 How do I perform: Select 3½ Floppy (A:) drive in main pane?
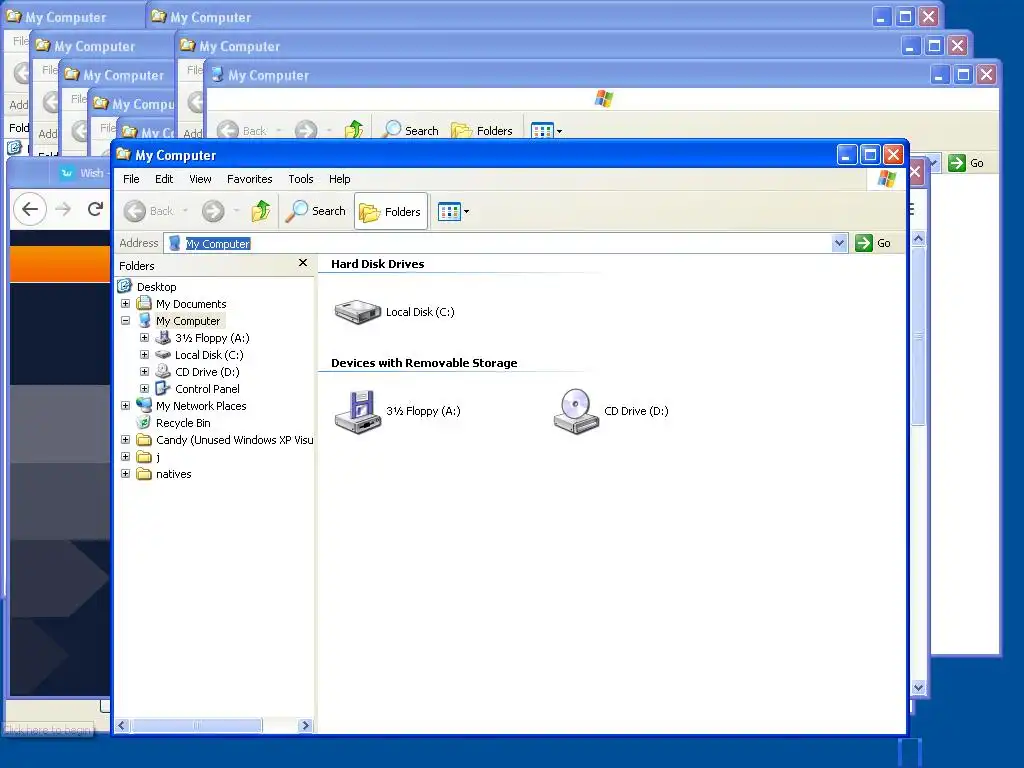(x=397, y=411)
